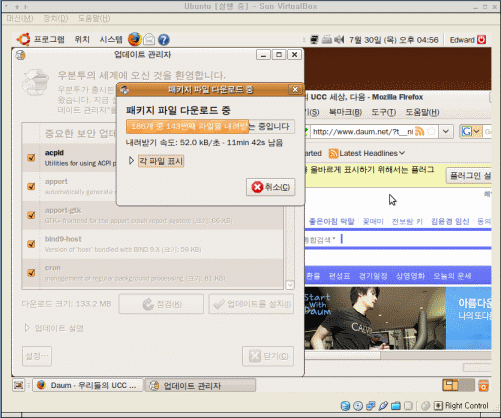Open the Edward user switcher
Image resolution: width=501 pixels, height=418 pixels.
462,40
